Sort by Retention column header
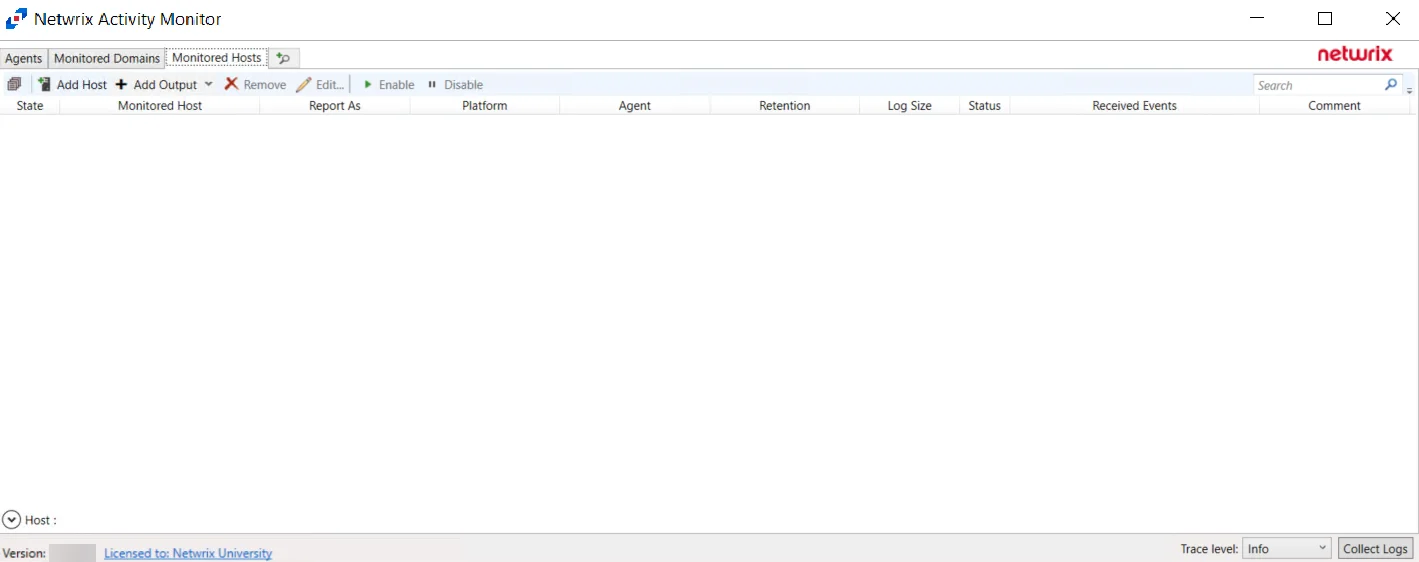Viewport: 1419px width, 562px height. pos(785,105)
